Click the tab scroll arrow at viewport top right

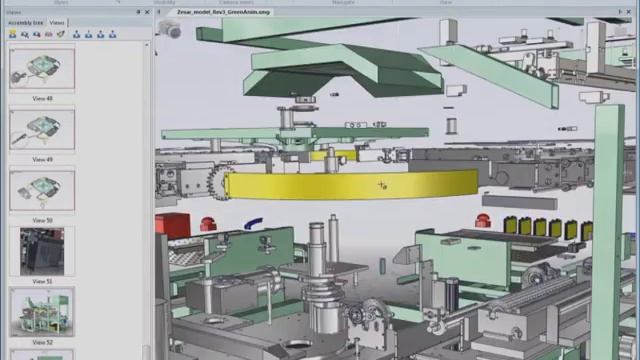(x=620, y=12)
